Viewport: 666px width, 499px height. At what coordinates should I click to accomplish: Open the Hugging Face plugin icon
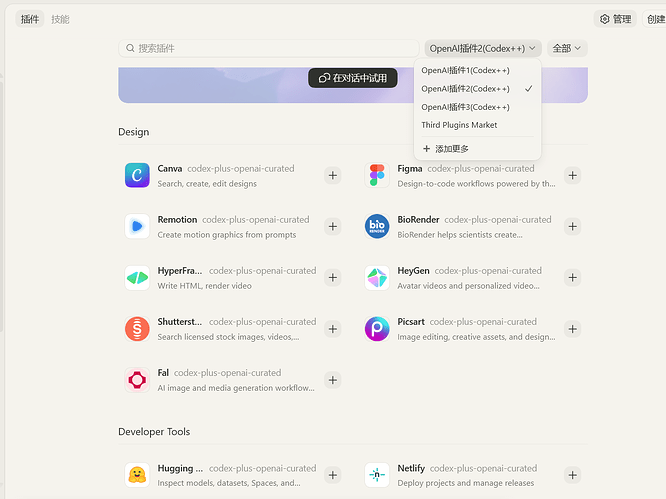click(137, 475)
